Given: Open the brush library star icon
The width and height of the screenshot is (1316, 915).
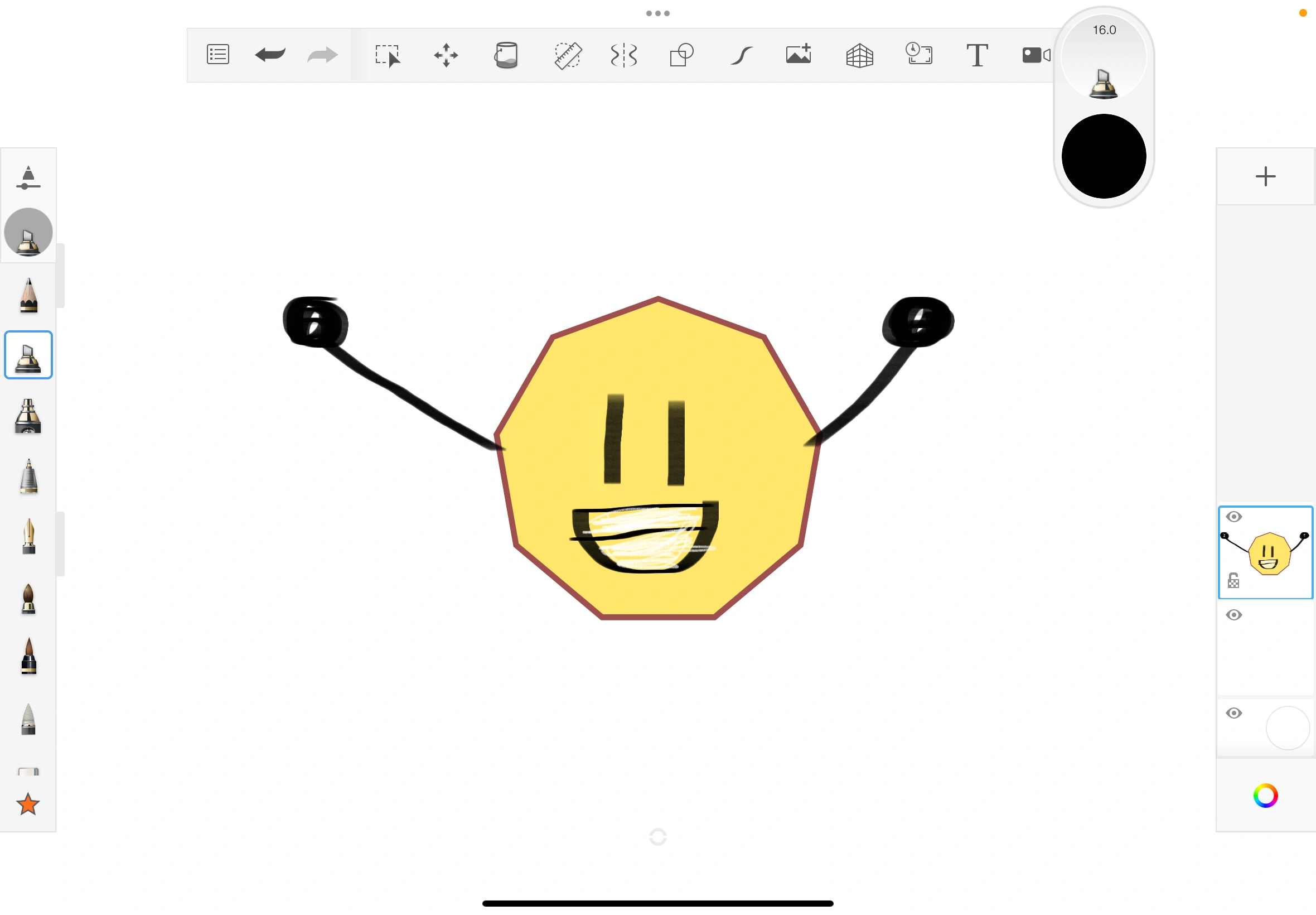Looking at the screenshot, I should (x=28, y=804).
